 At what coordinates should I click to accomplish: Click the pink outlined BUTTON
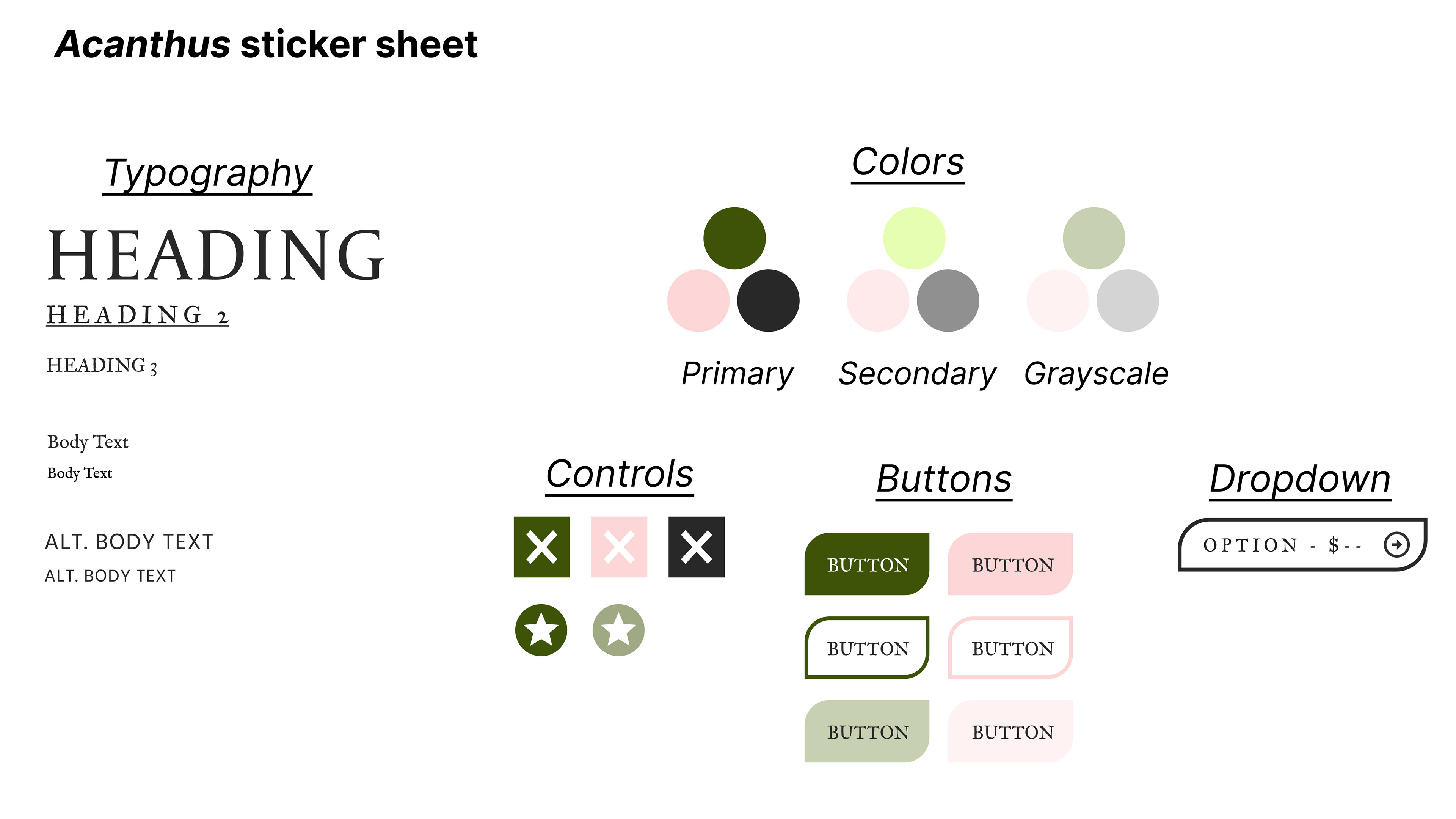tap(1010, 648)
